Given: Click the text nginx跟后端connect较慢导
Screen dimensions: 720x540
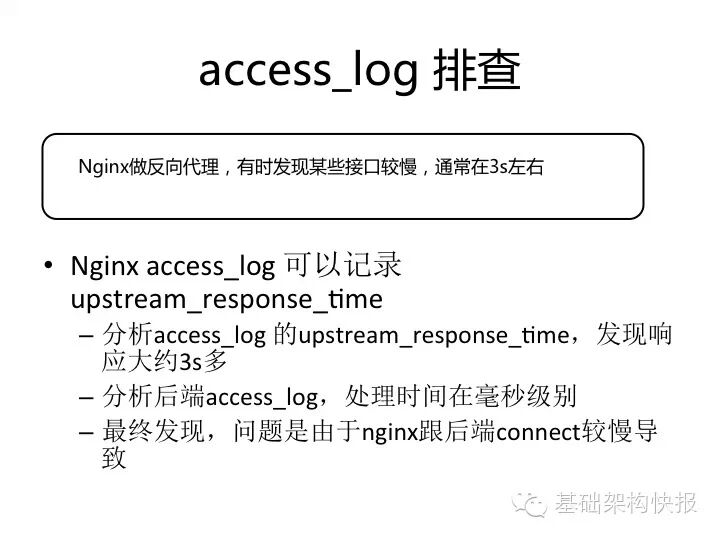Looking at the screenshot, I should click(510, 431).
